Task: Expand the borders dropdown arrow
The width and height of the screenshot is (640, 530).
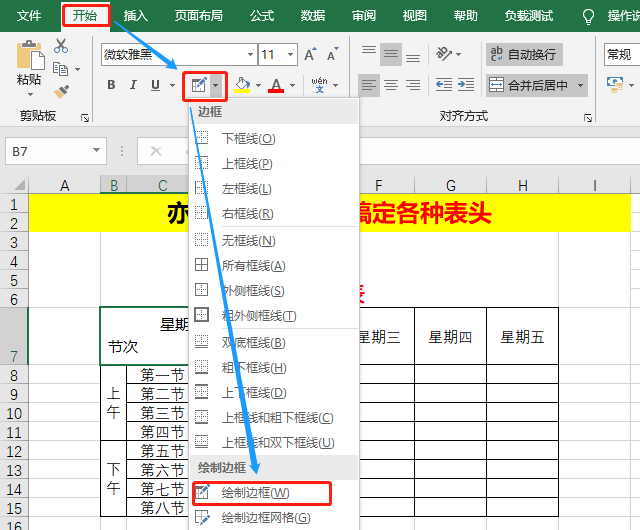Action: [216, 85]
